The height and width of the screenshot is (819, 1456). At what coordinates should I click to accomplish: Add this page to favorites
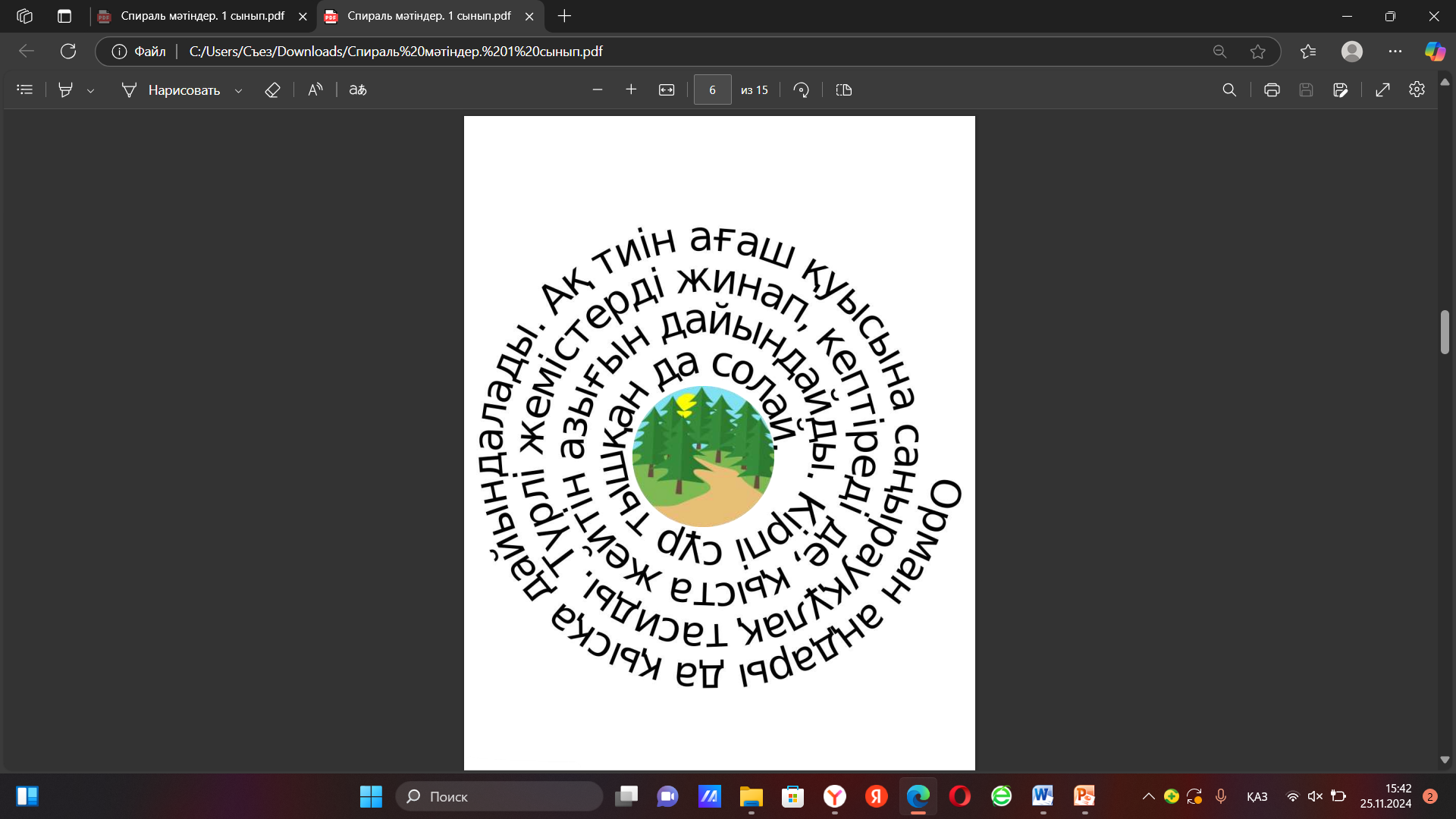coord(1258,52)
